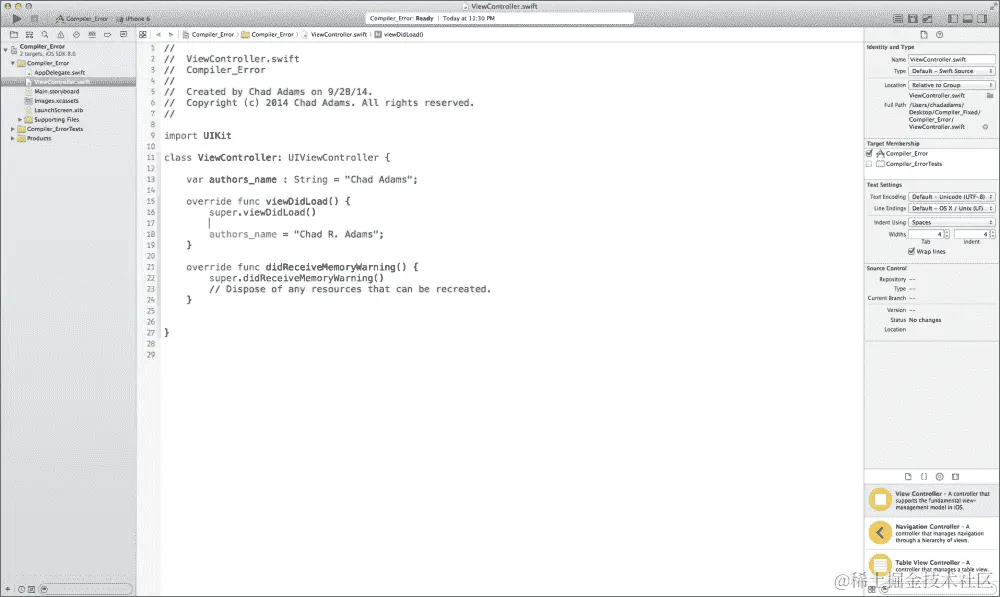1000x597 pixels.
Task: Select the Compiler_Error scheme in toolbar
Action: [x=82, y=18]
